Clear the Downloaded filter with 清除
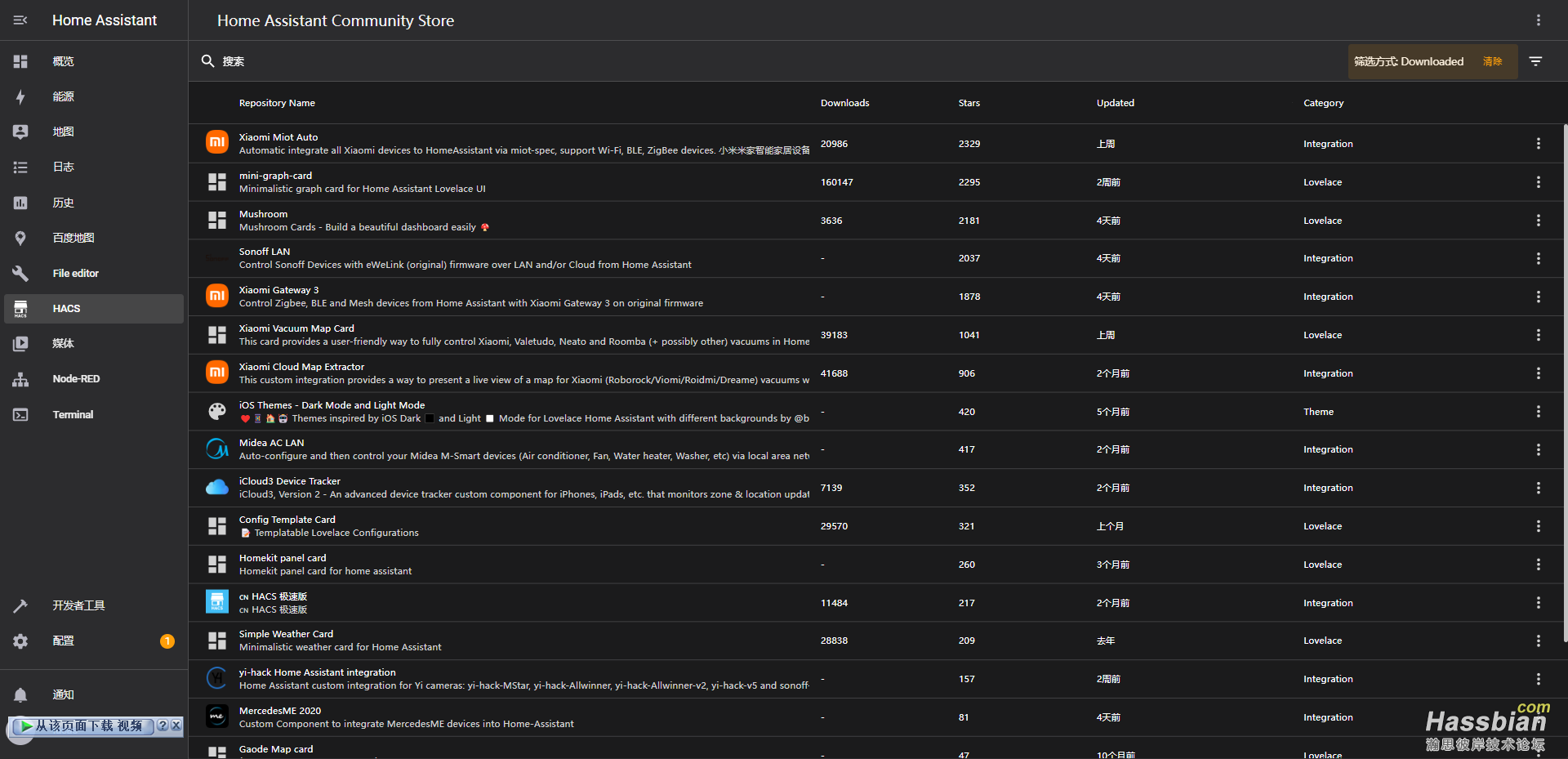The width and height of the screenshot is (1568, 759). click(1492, 61)
